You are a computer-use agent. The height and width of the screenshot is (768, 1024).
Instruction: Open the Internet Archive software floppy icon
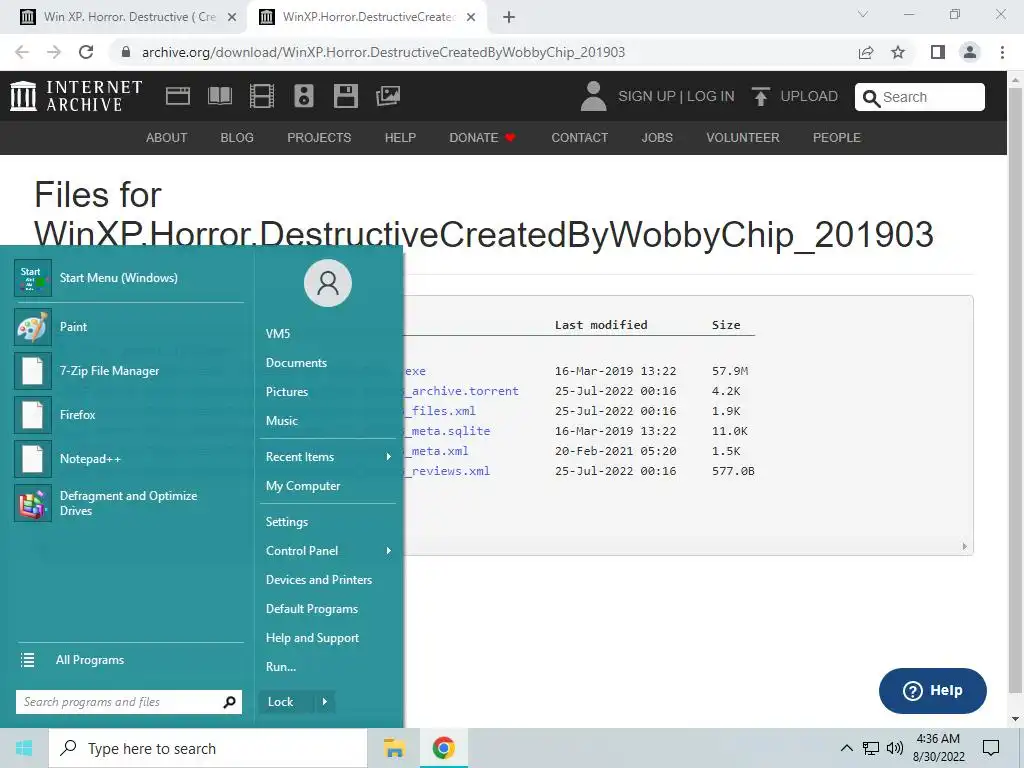pos(345,96)
